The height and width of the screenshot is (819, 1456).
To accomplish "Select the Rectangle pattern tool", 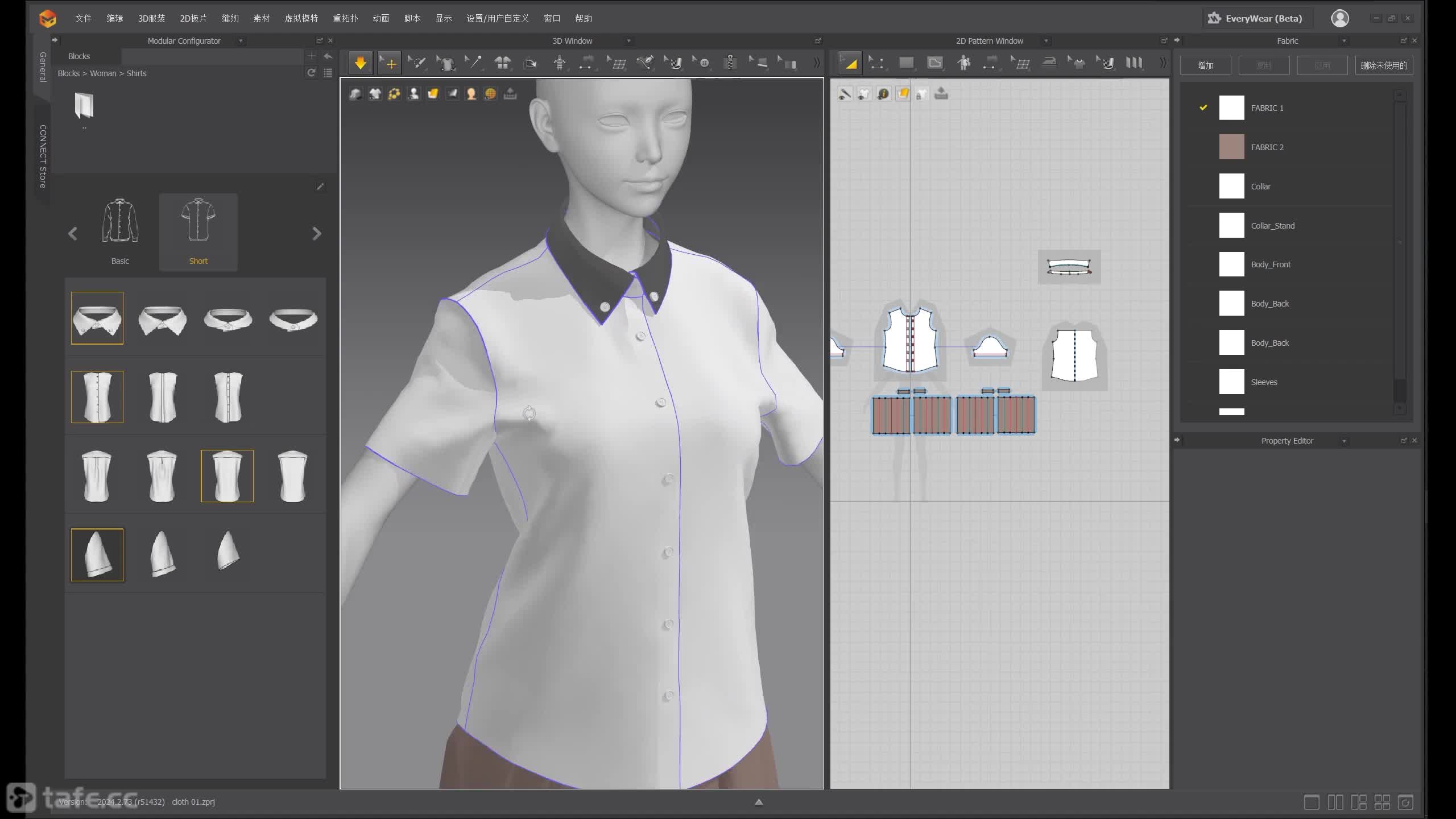I will 907,63.
